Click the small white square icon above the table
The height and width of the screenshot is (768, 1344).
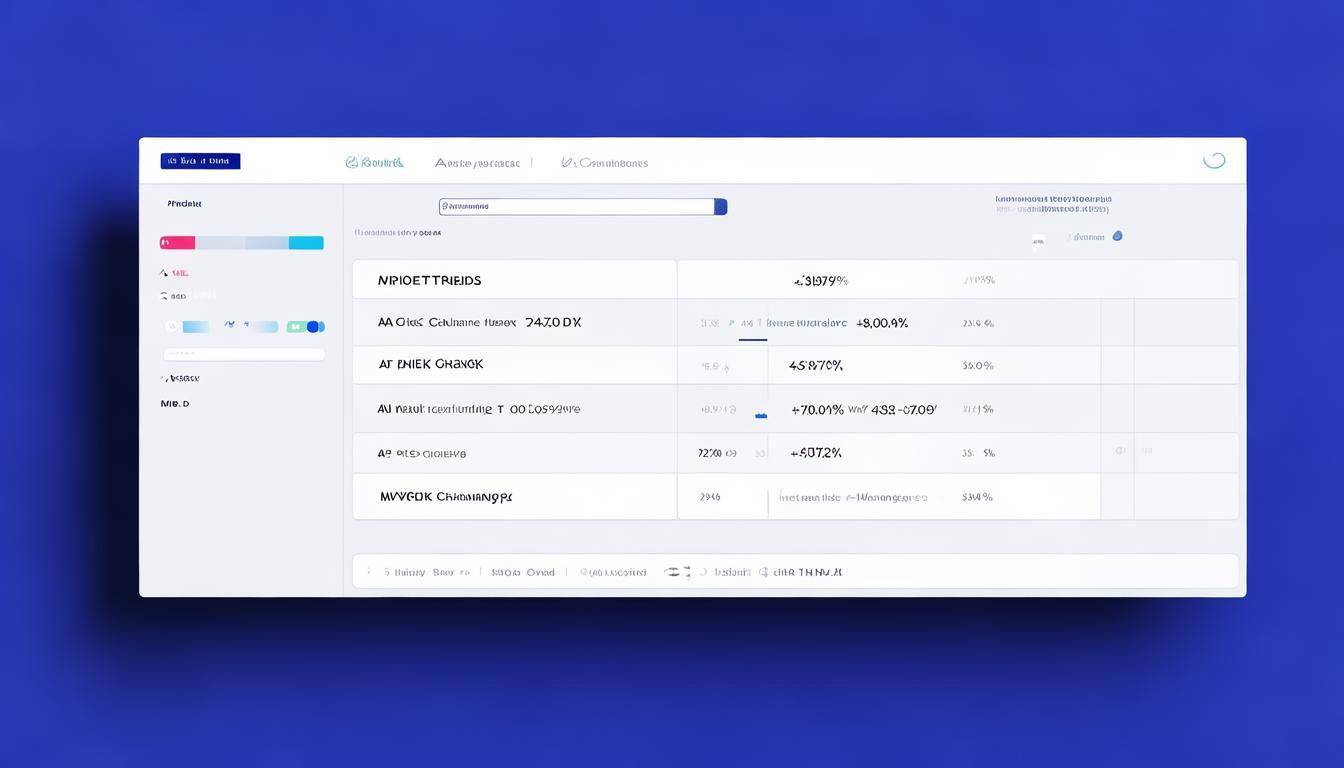click(x=1038, y=240)
